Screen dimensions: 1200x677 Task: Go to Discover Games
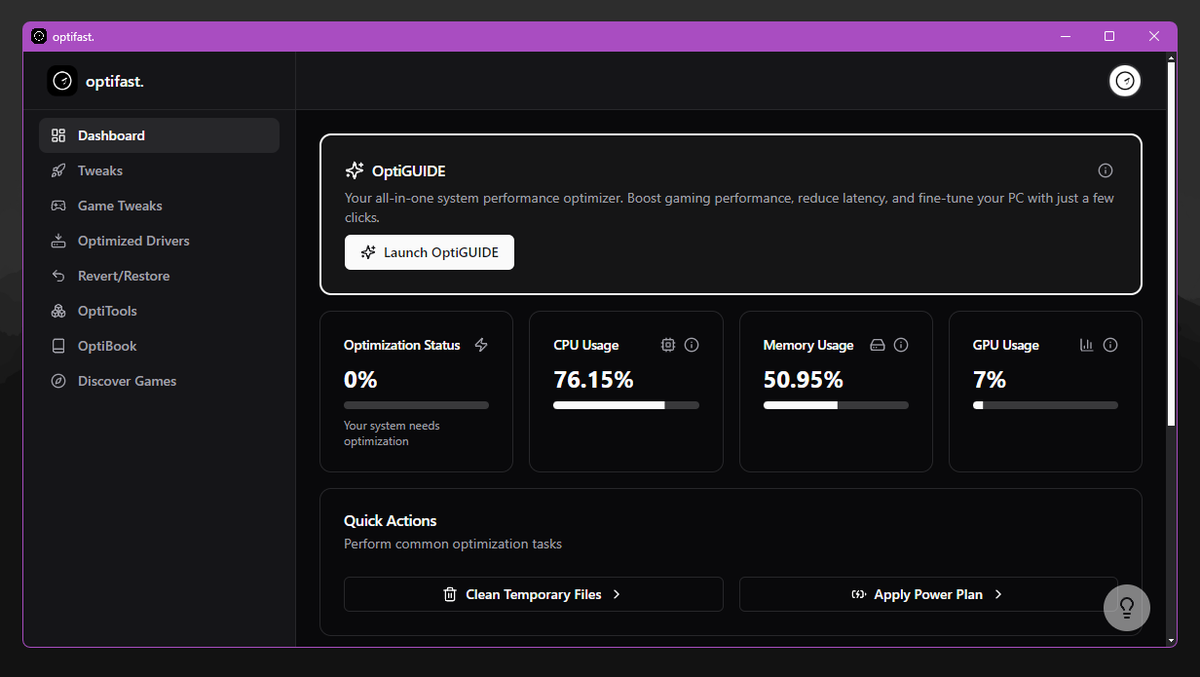point(159,381)
